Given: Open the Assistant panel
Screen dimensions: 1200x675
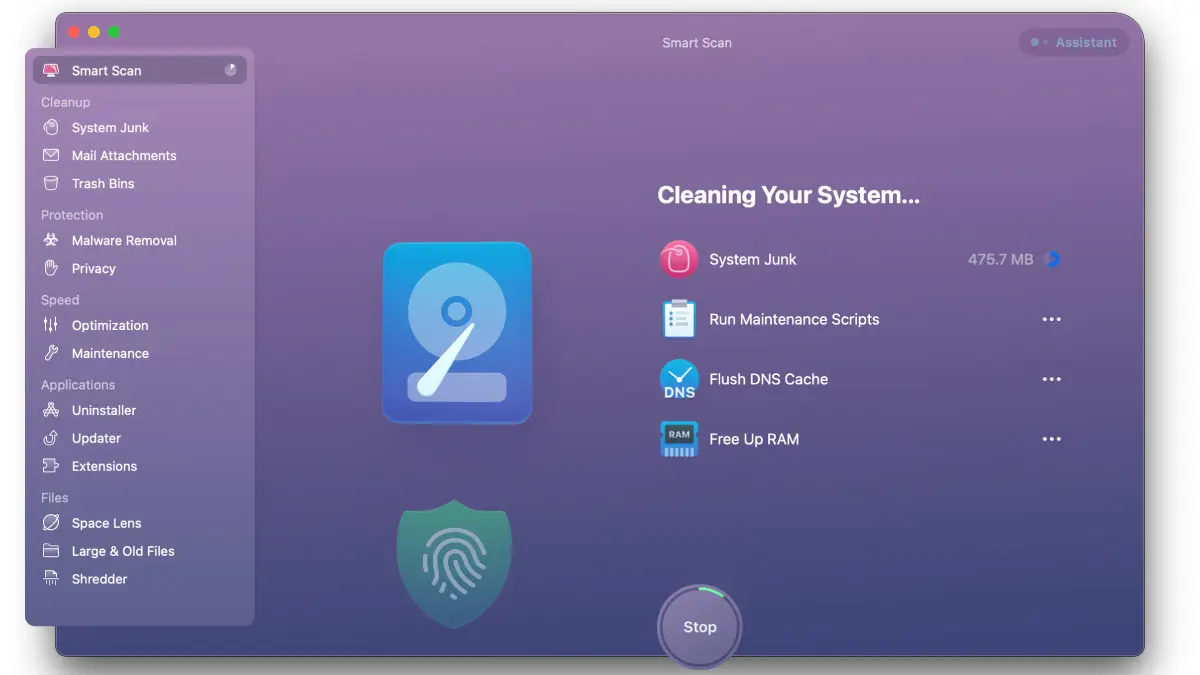Looking at the screenshot, I should tap(1074, 42).
